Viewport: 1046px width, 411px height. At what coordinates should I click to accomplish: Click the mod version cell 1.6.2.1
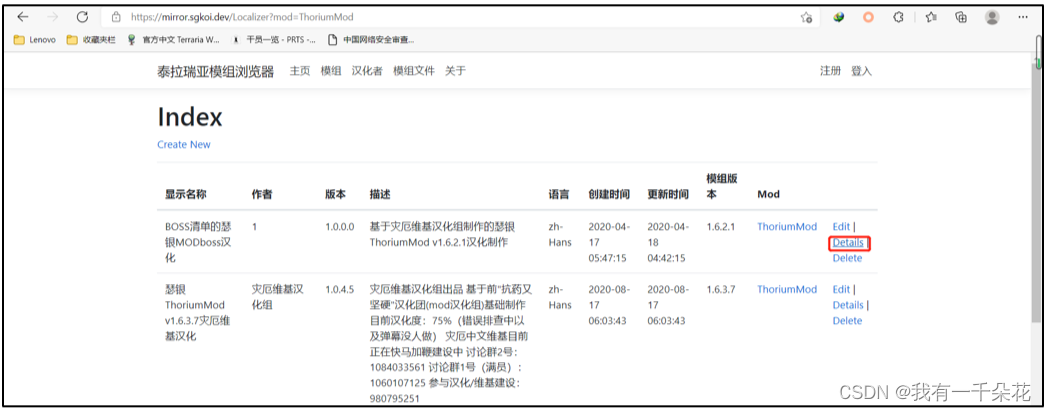coord(720,227)
